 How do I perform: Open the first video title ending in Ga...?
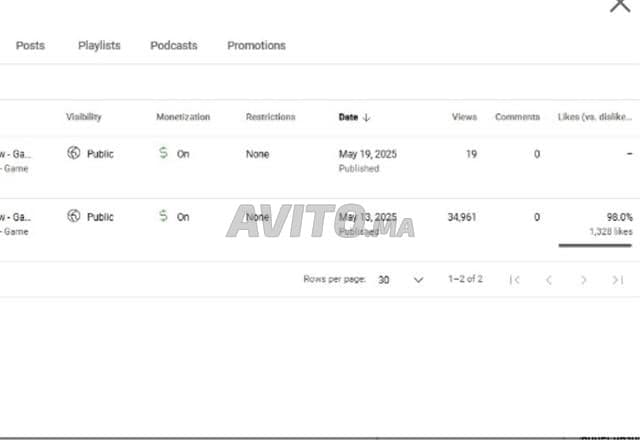coord(15,154)
